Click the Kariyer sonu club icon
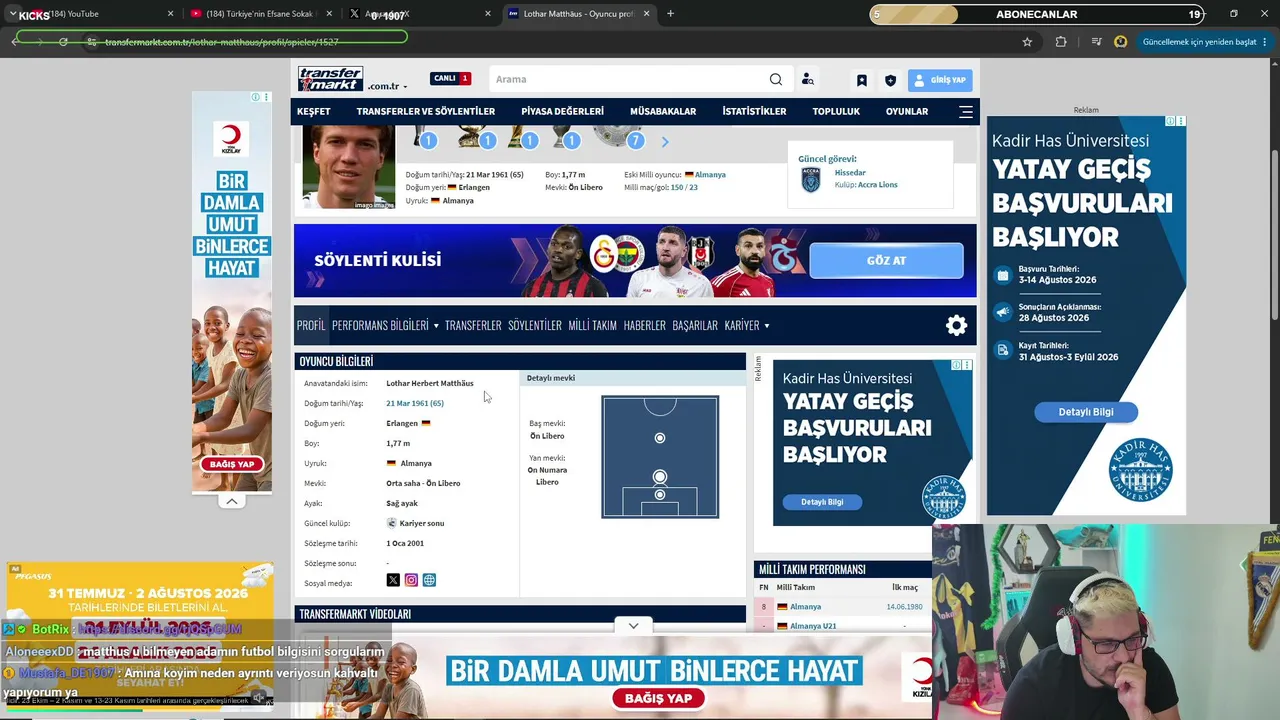The height and width of the screenshot is (720, 1280). pyautogui.click(x=392, y=523)
